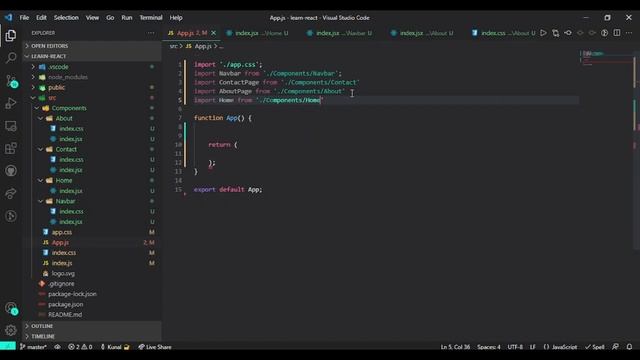Open the Source Control view icon
This screenshot has height=360, width=640.
point(11,81)
